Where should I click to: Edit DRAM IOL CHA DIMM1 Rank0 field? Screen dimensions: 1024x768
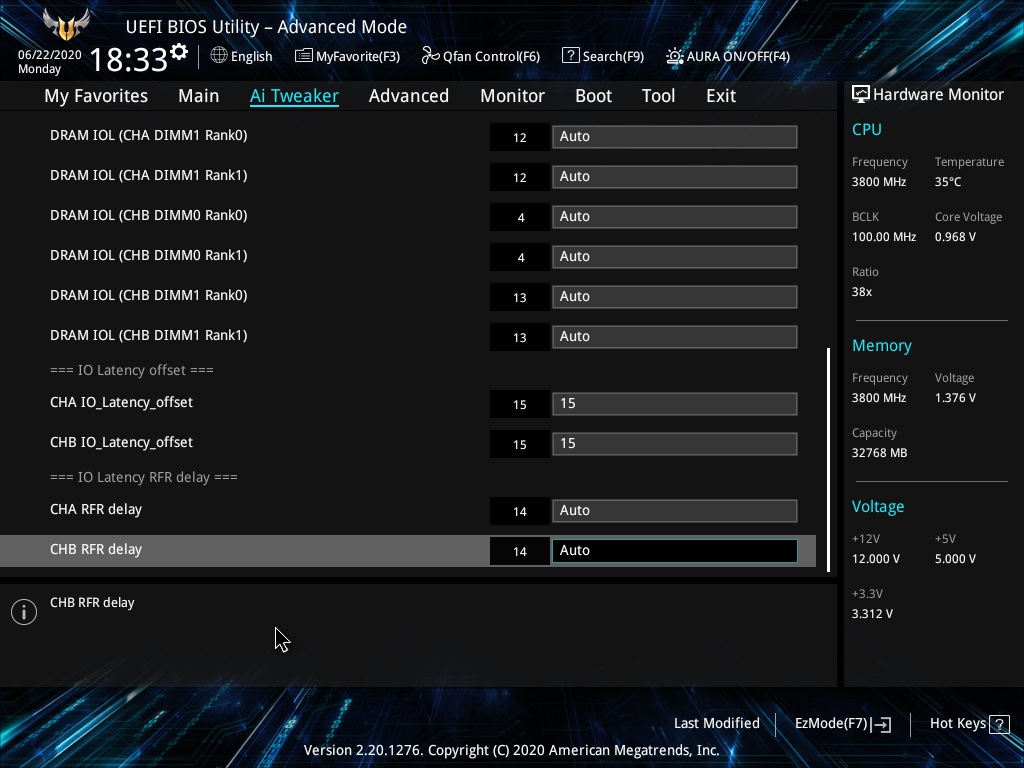click(675, 136)
